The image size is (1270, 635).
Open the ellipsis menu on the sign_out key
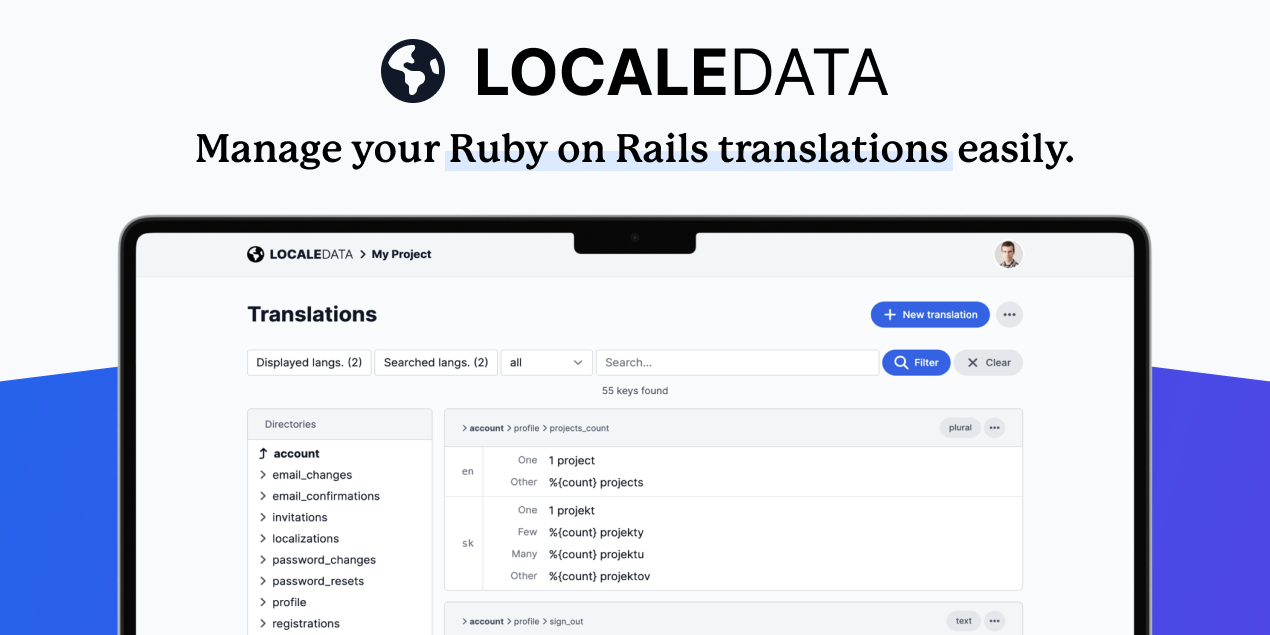click(994, 620)
